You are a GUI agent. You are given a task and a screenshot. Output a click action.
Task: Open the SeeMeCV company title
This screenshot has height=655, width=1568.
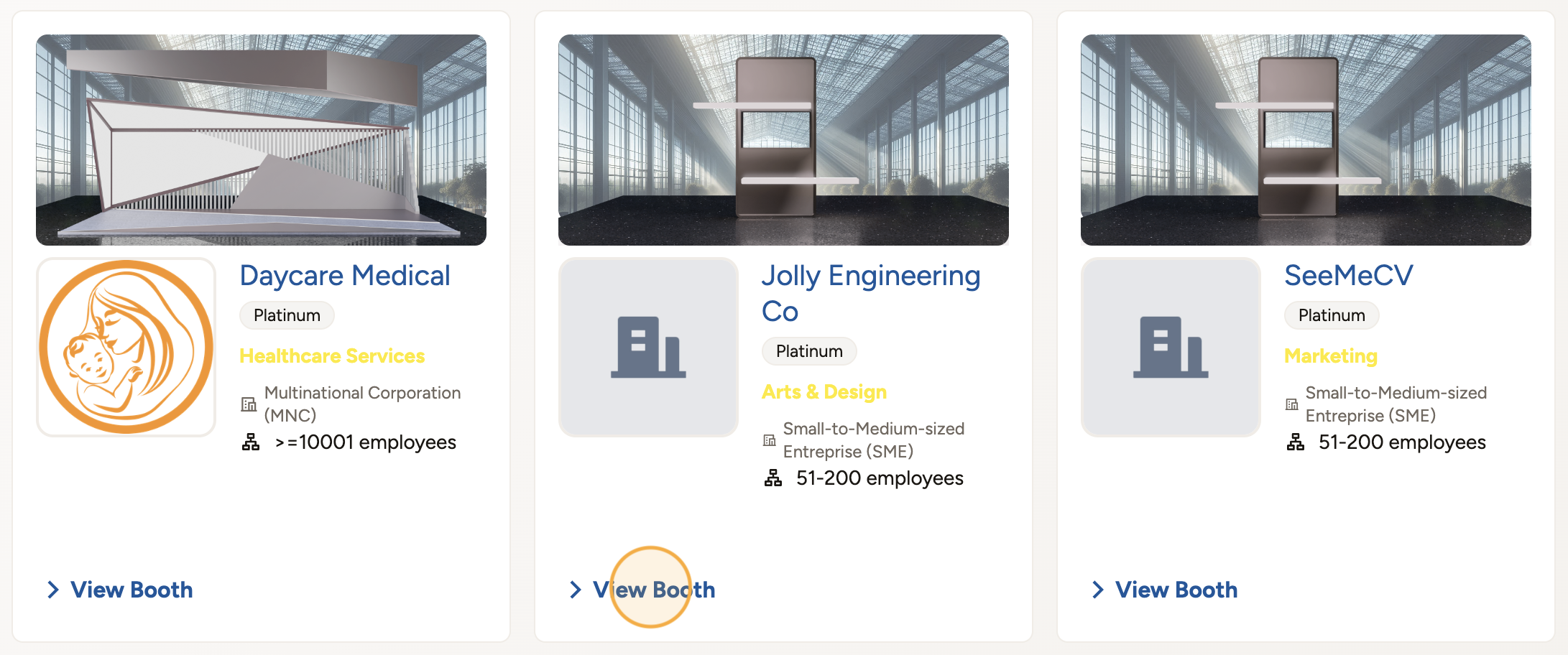click(1348, 276)
